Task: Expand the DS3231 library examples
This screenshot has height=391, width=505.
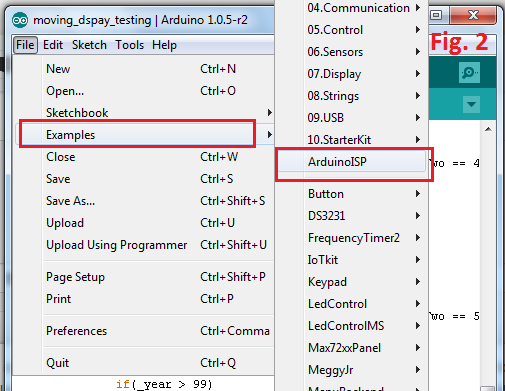Action: pos(352,216)
